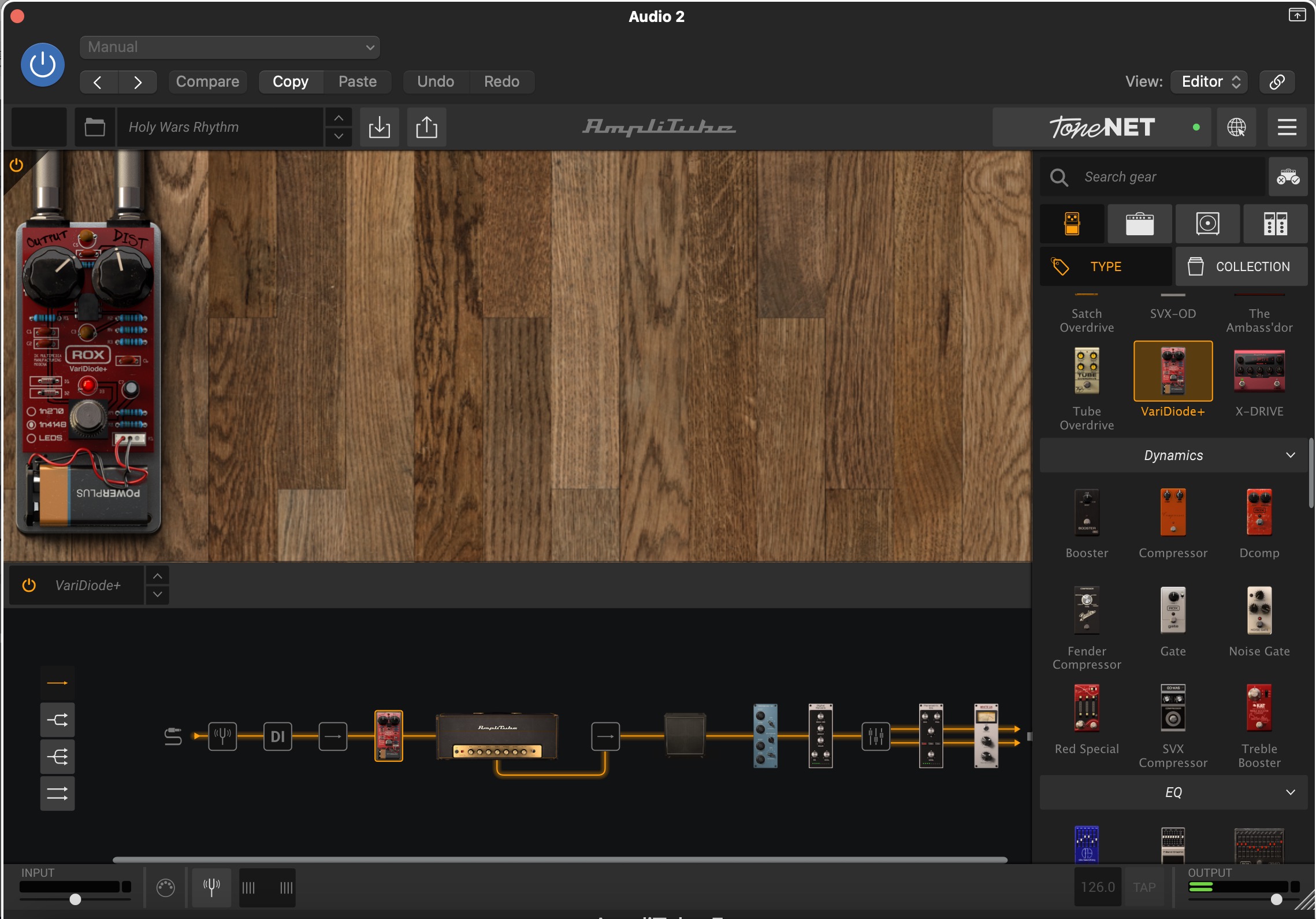This screenshot has width=1316, height=919.
Task: Select the stomp pedal gear category
Action: click(x=1072, y=224)
